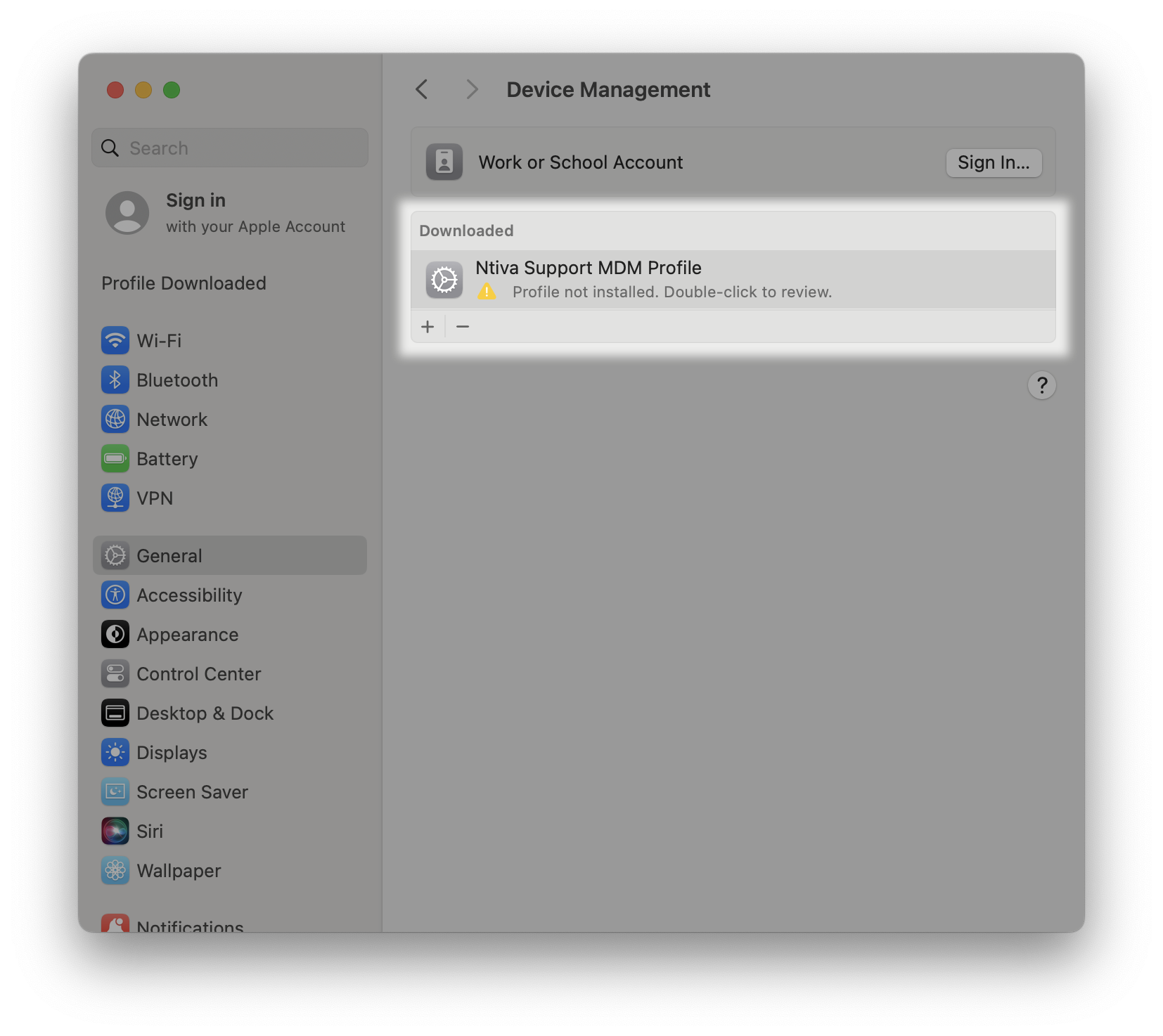Open the Accessibility icon
Viewport: 1163px width, 1036px height.
point(115,595)
